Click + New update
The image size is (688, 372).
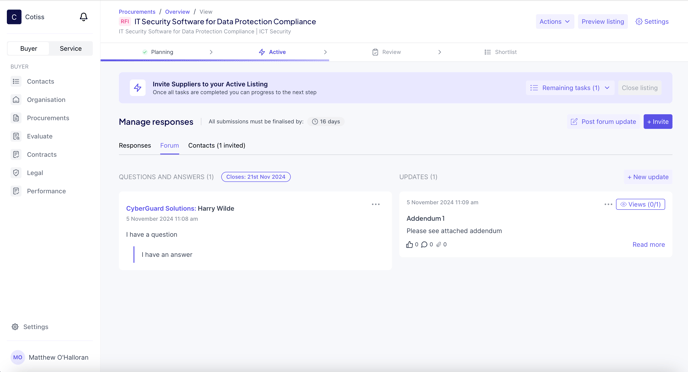click(x=648, y=177)
